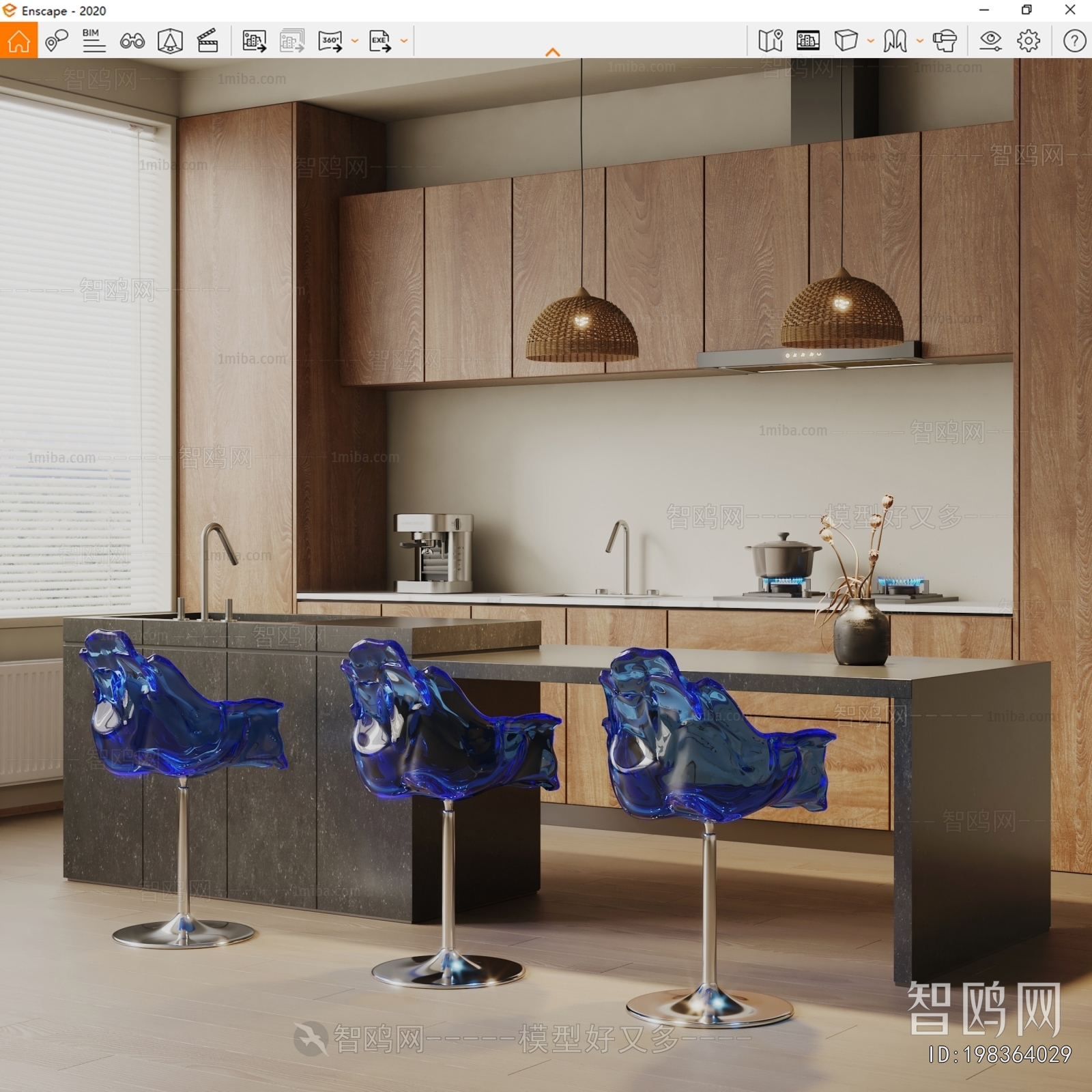1092x1092 pixels.
Task: Collapse the toolbar with orange chevron
Action: point(553,52)
